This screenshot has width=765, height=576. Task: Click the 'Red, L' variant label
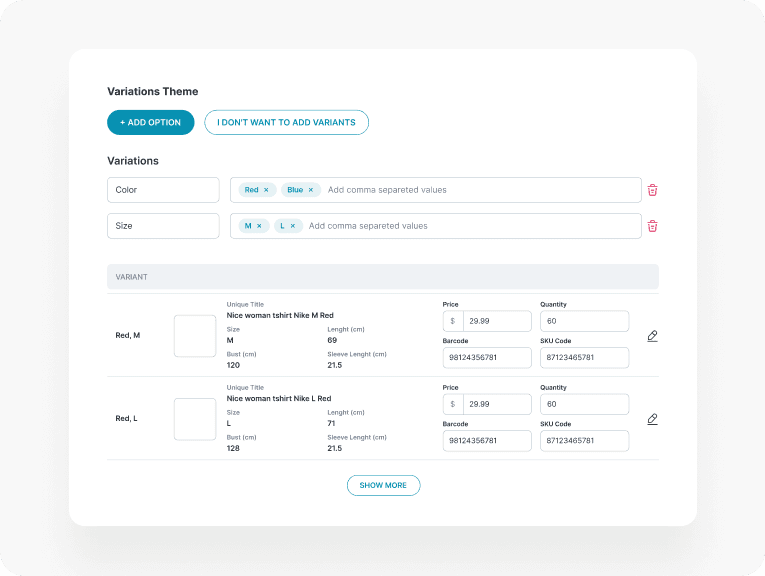coord(126,418)
